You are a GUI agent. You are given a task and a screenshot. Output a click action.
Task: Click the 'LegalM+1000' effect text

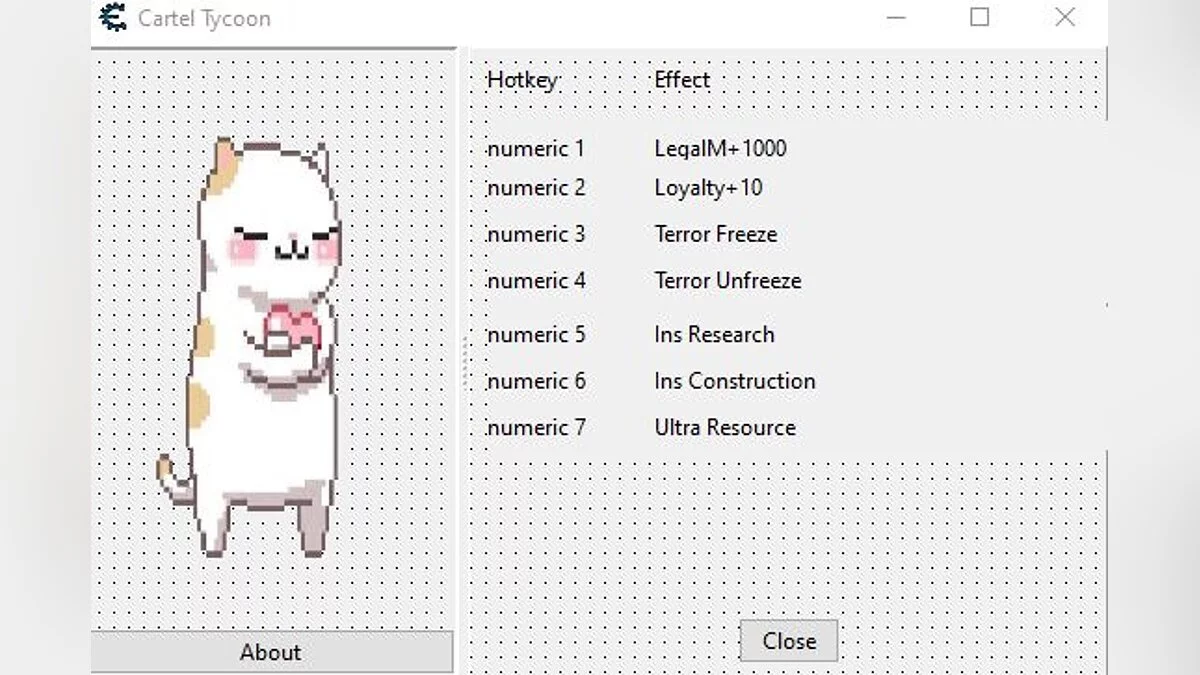721,149
